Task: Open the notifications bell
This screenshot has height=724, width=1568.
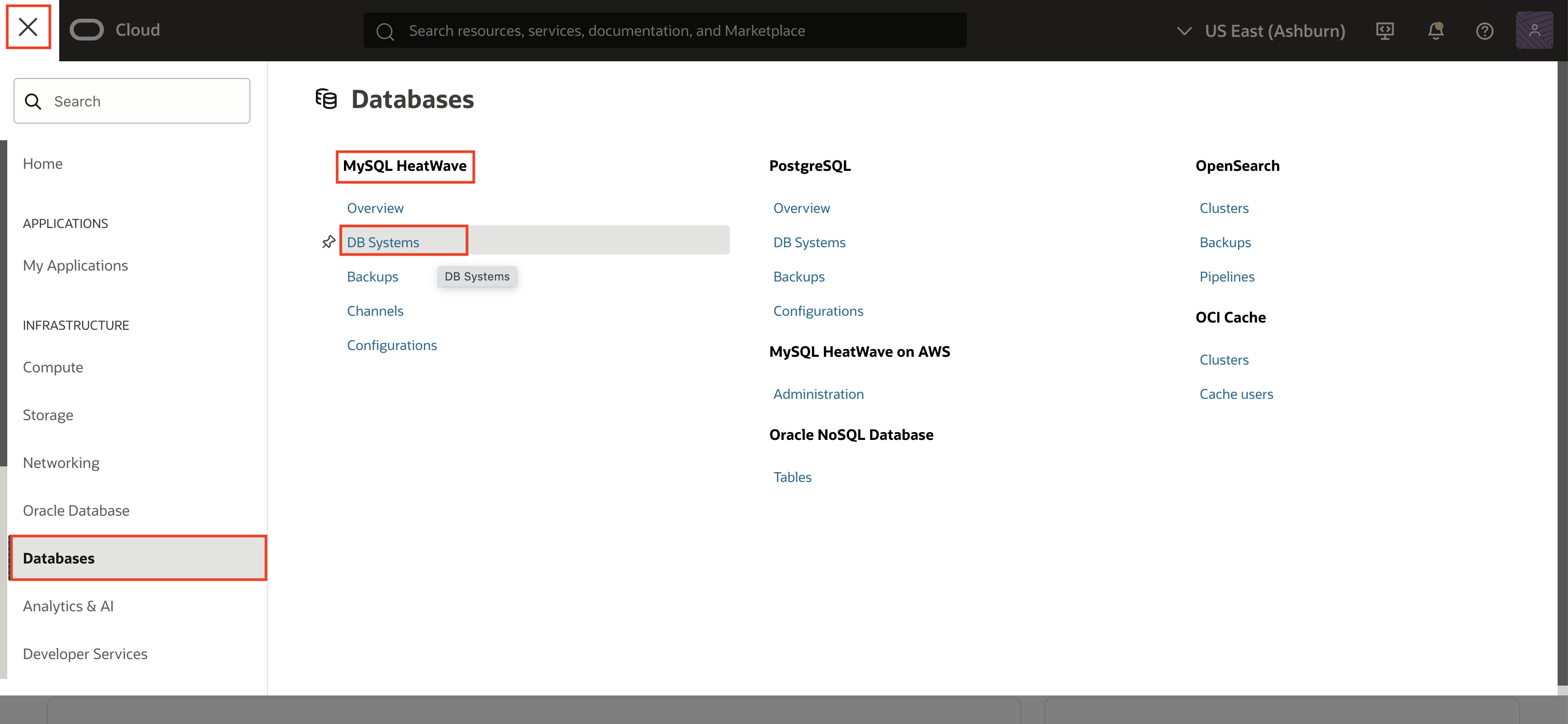Action: [1436, 31]
